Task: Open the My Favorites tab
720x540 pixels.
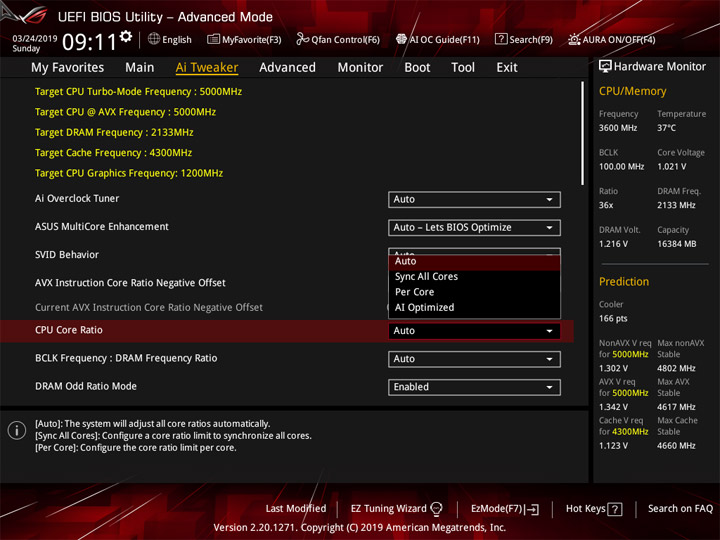Action: [x=68, y=68]
